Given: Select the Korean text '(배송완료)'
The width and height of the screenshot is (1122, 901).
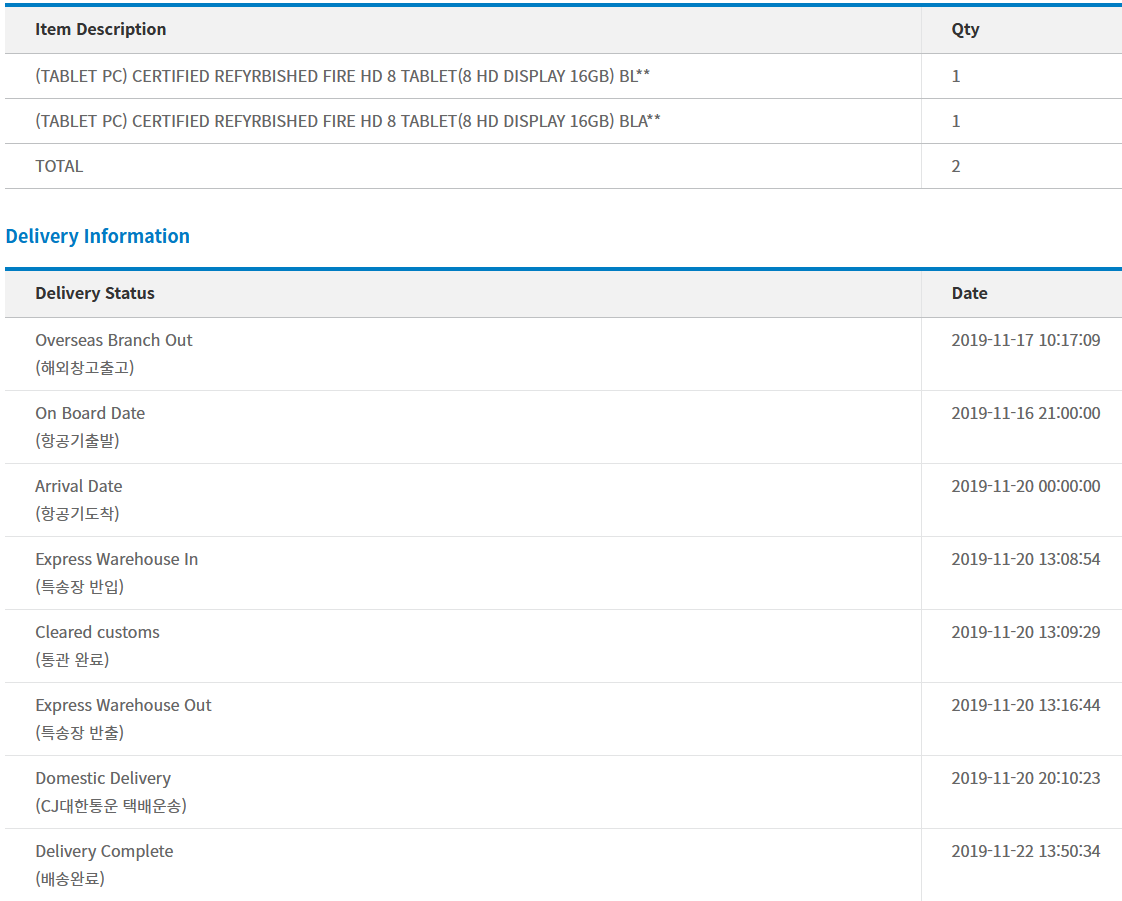Looking at the screenshot, I should pyautogui.click(x=70, y=879).
